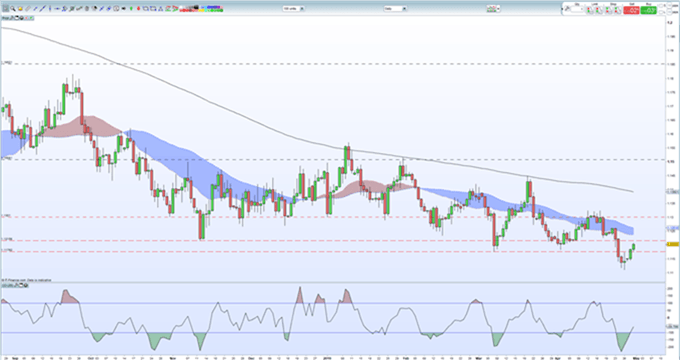Click the green Buy button
The width and height of the screenshot is (680, 360).
[648, 10]
